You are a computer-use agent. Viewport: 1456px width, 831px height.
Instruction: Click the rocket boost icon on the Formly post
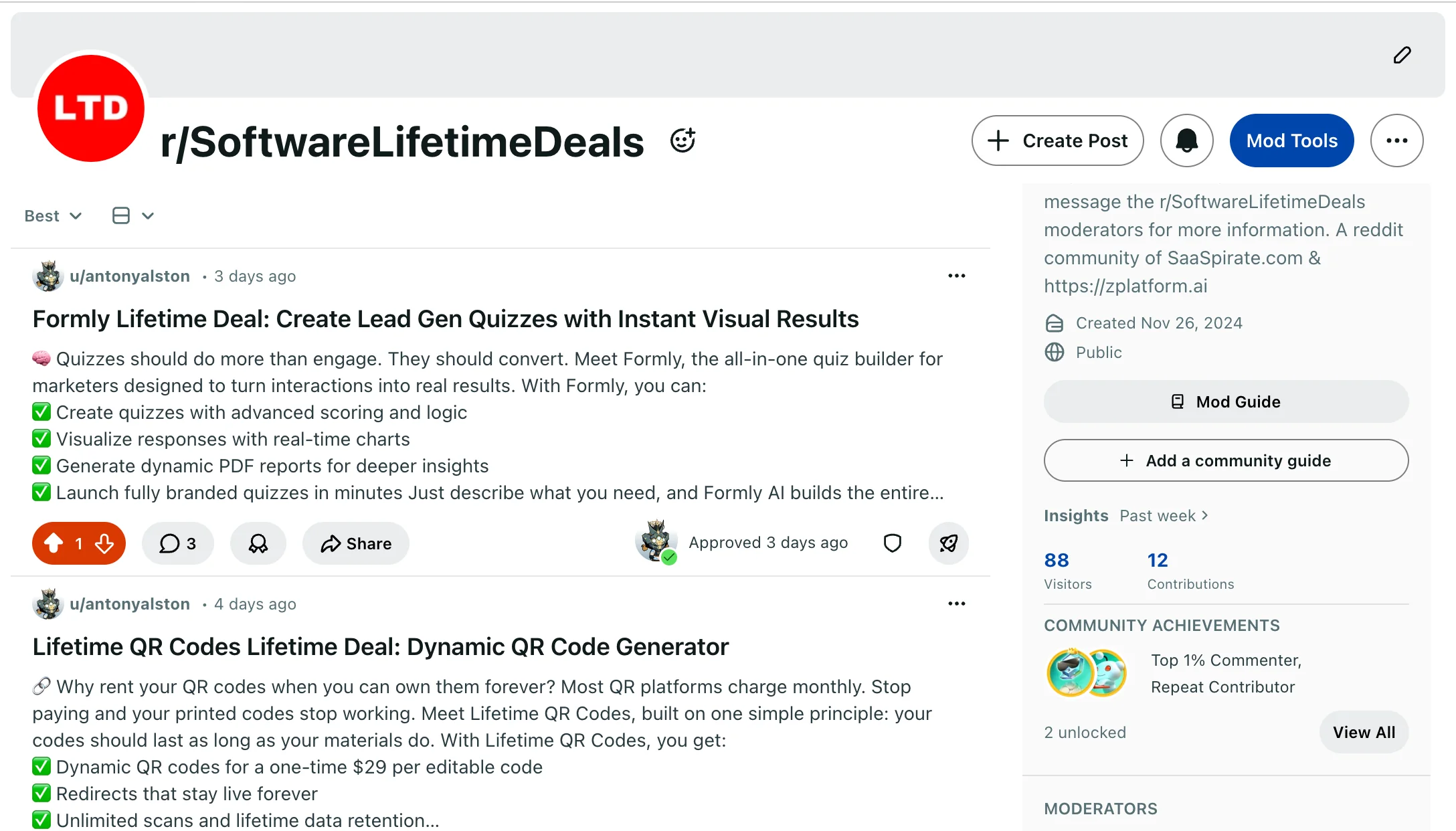[x=948, y=543]
